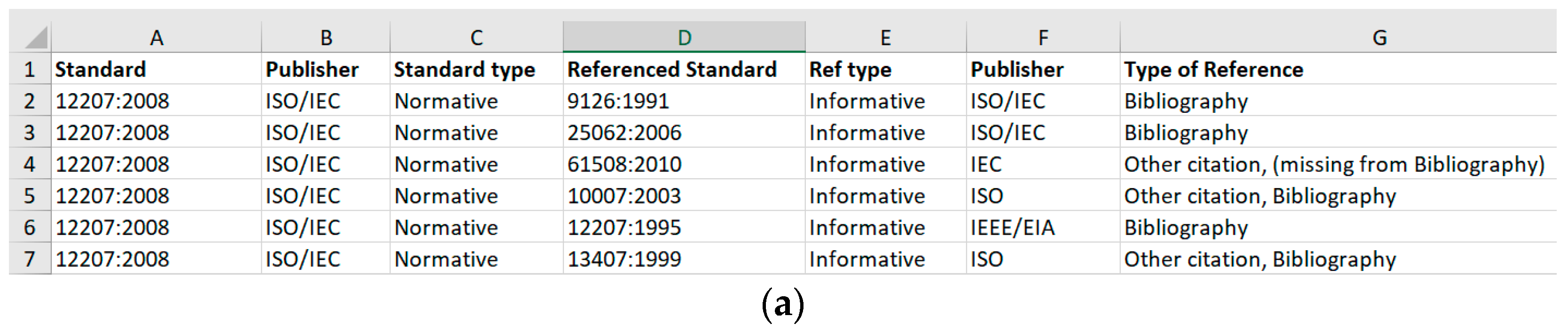Viewport: 1568px width, 332px height.
Task: Select column A header
Action: [156, 38]
